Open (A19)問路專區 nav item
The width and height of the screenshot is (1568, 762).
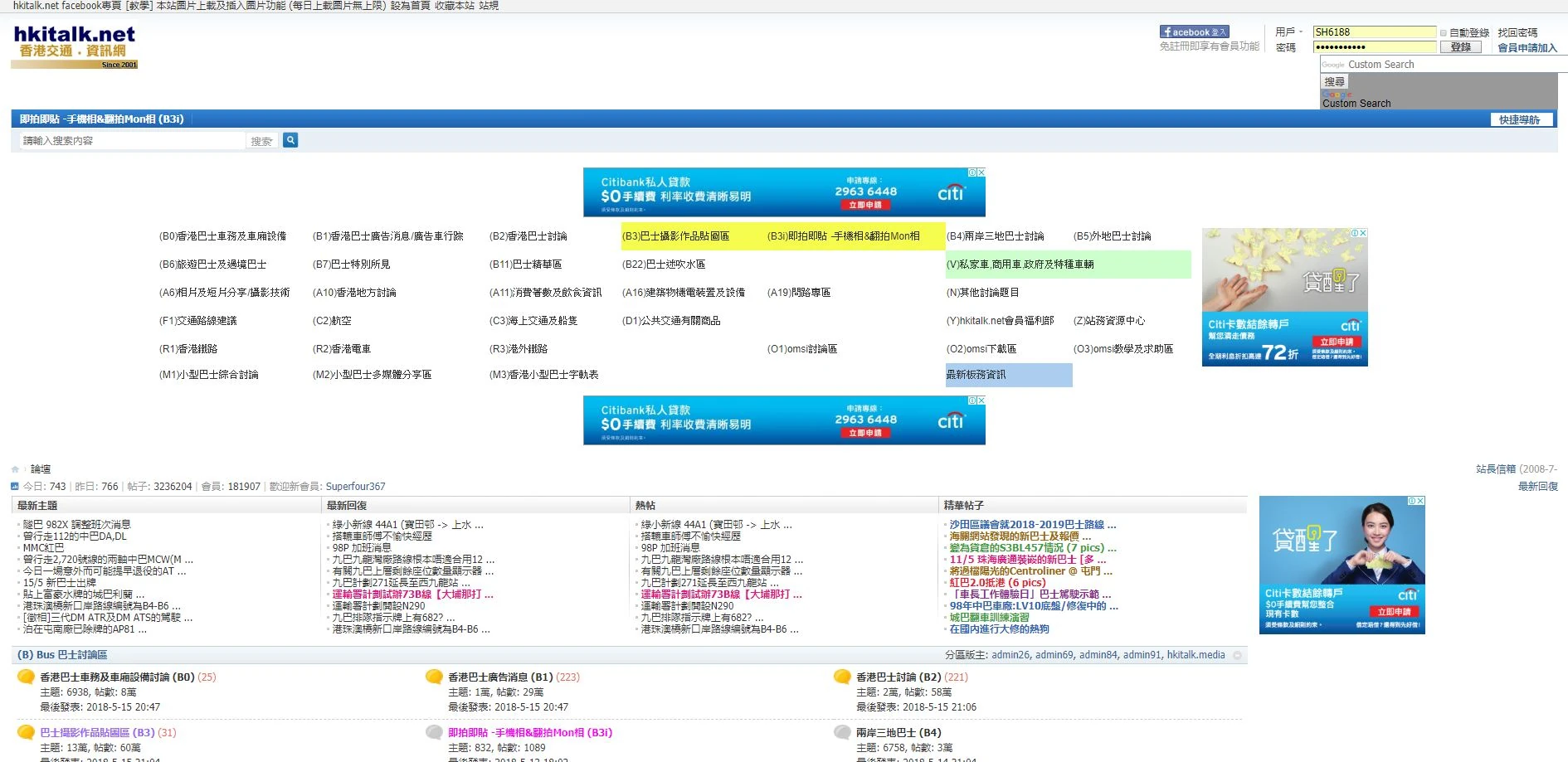tap(798, 293)
